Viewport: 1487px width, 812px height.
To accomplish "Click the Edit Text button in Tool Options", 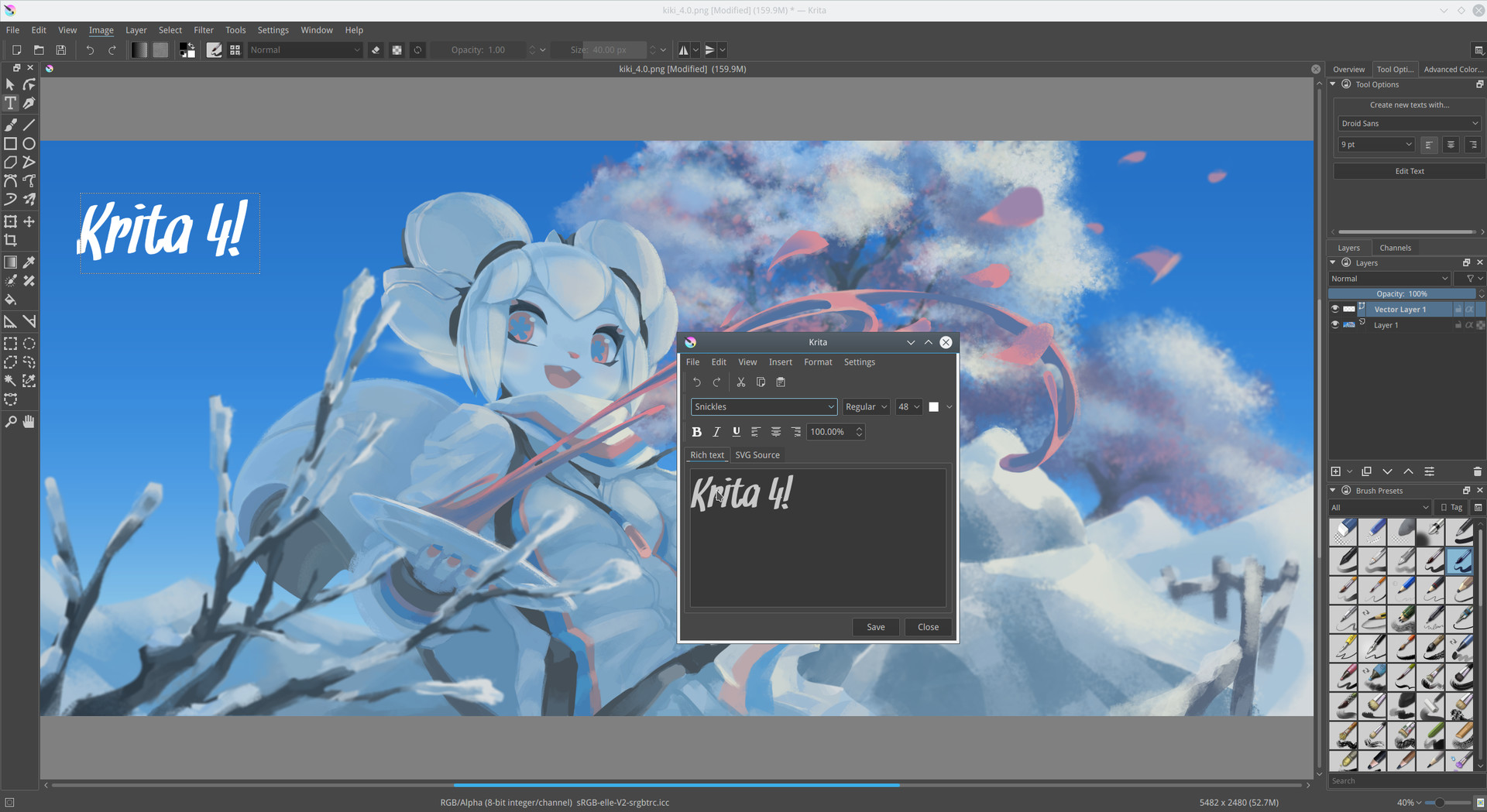I will (x=1409, y=171).
